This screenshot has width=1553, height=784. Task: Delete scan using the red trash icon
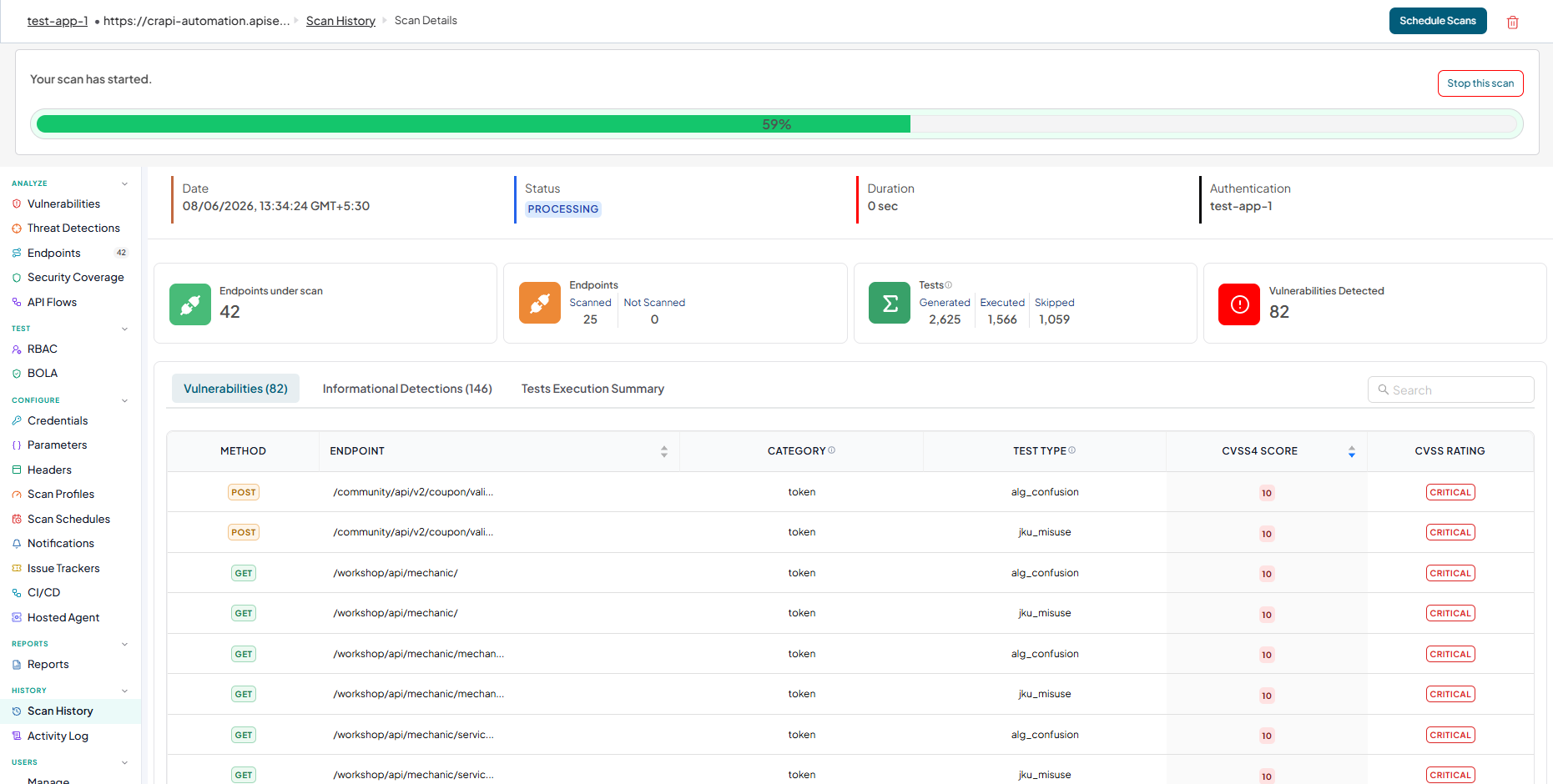pos(1512,22)
